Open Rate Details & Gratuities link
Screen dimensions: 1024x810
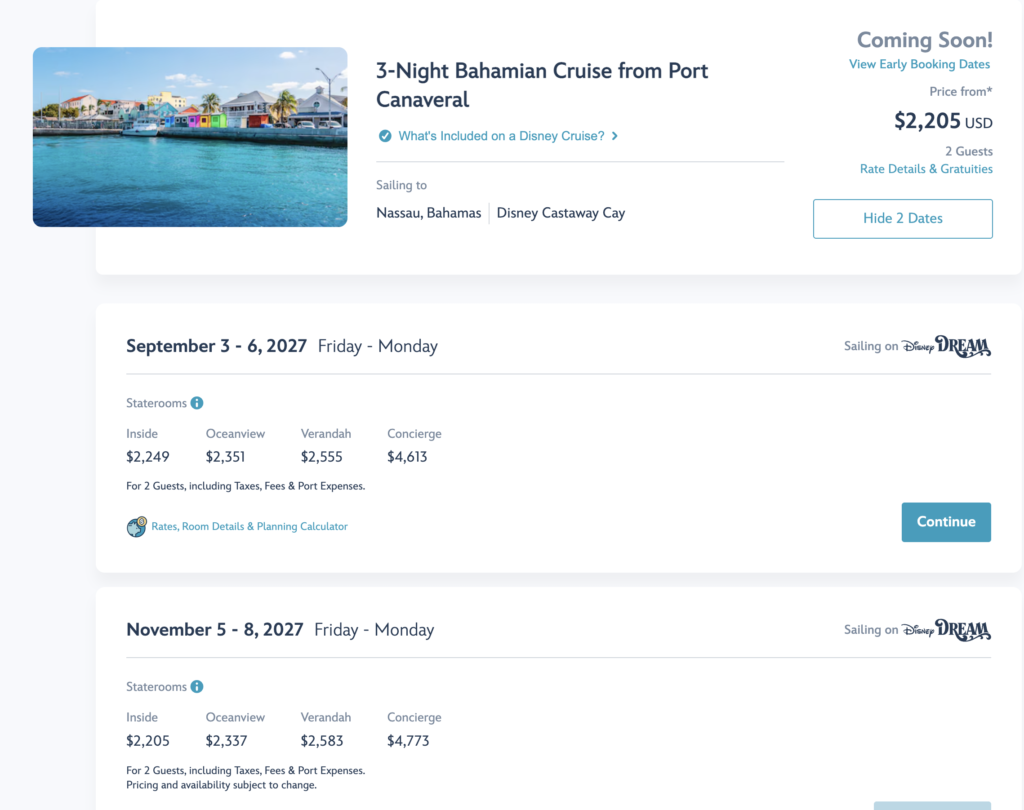(x=926, y=169)
